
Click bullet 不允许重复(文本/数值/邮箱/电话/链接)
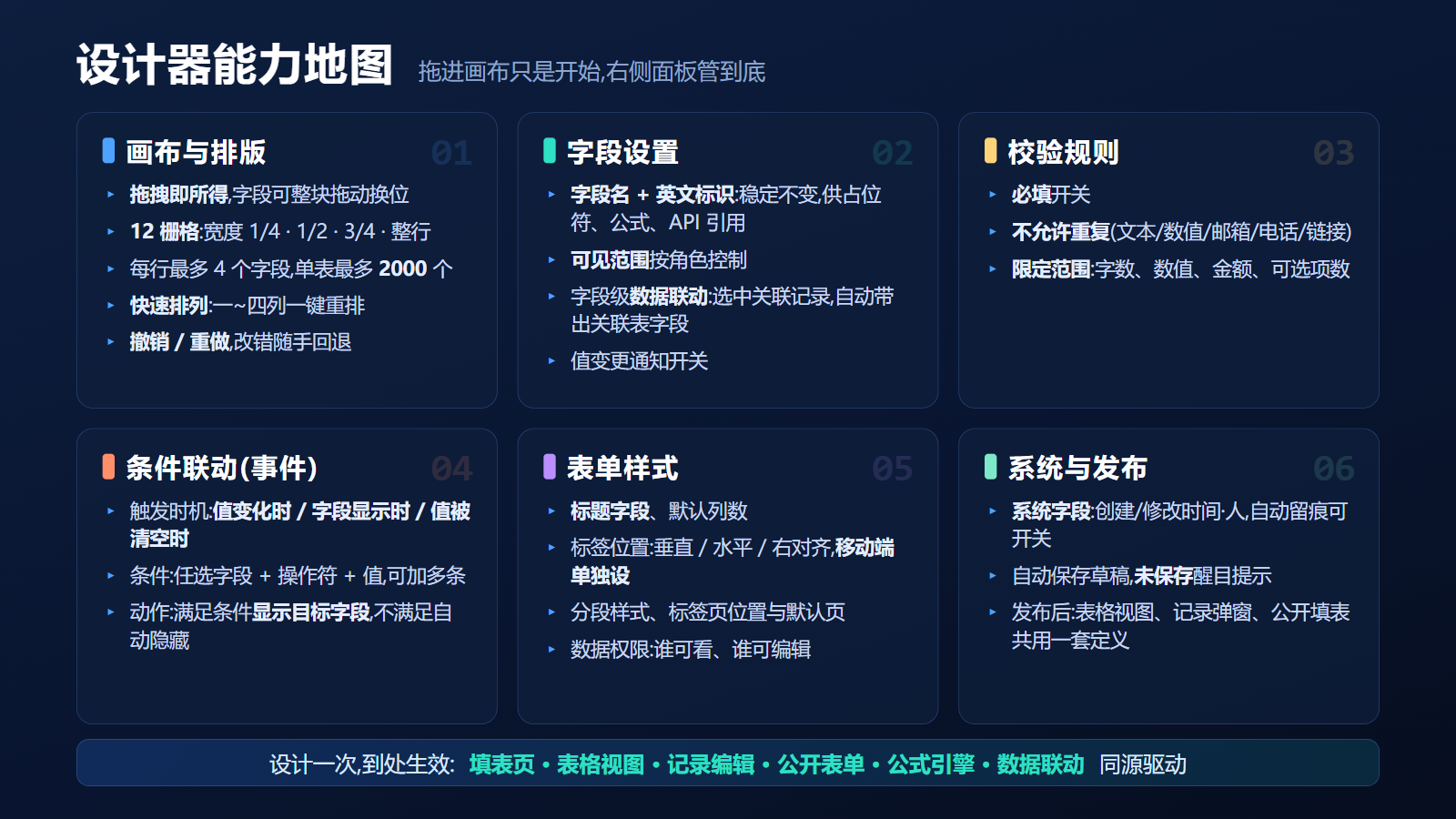[x=1182, y=232]
